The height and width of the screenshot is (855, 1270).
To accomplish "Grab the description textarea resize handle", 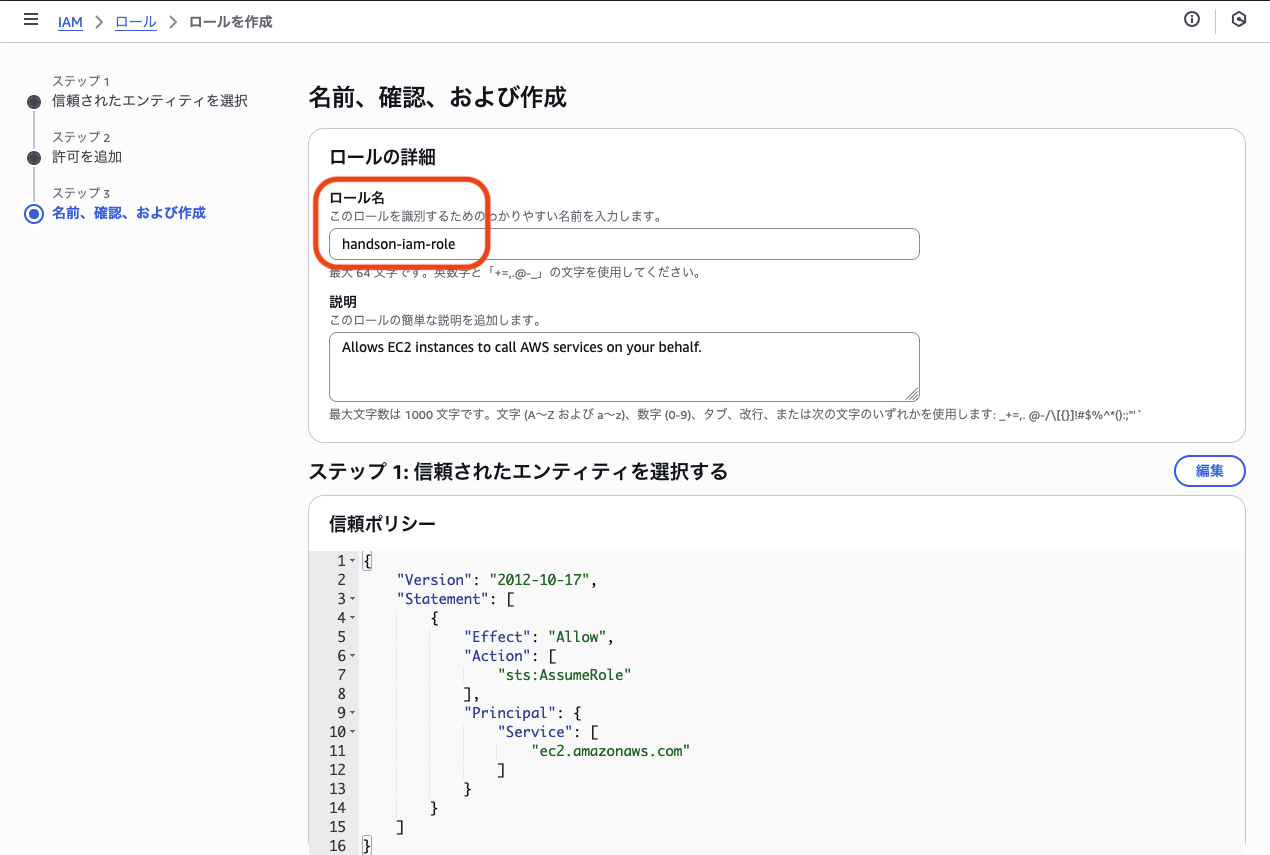I will click(x=912, y=394).
